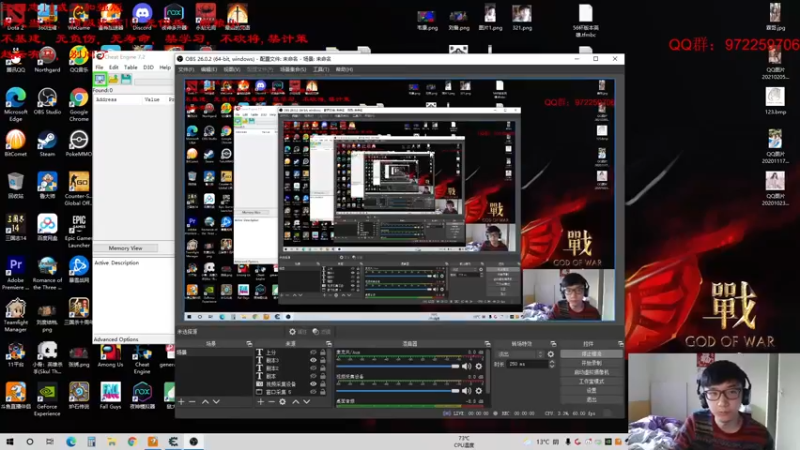Open Epic Games Launcher desktop icon
Screen dimensions: 800x450
pos(79,232)
